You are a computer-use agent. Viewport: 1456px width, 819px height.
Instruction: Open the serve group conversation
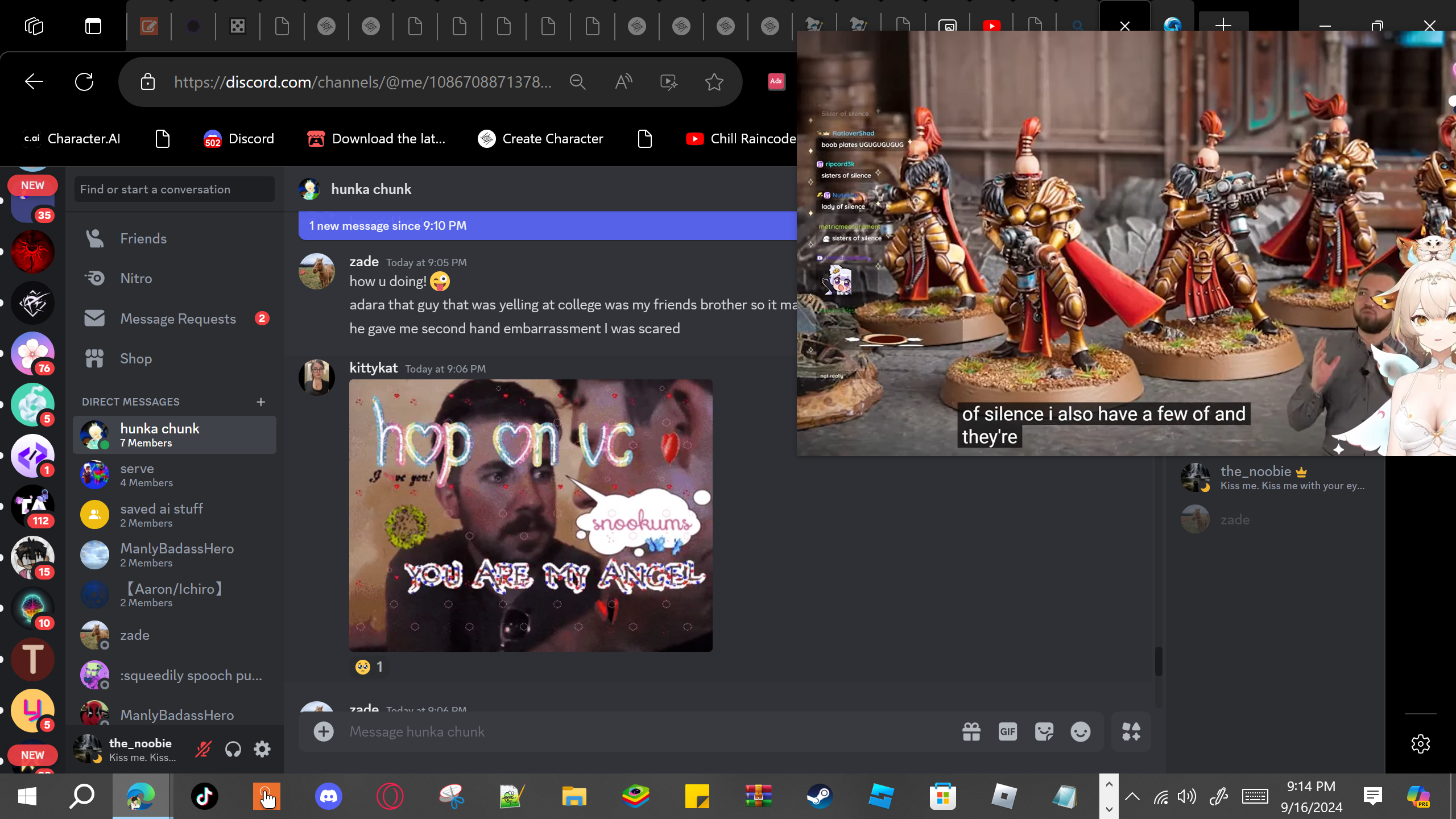[x=175, y=475]
